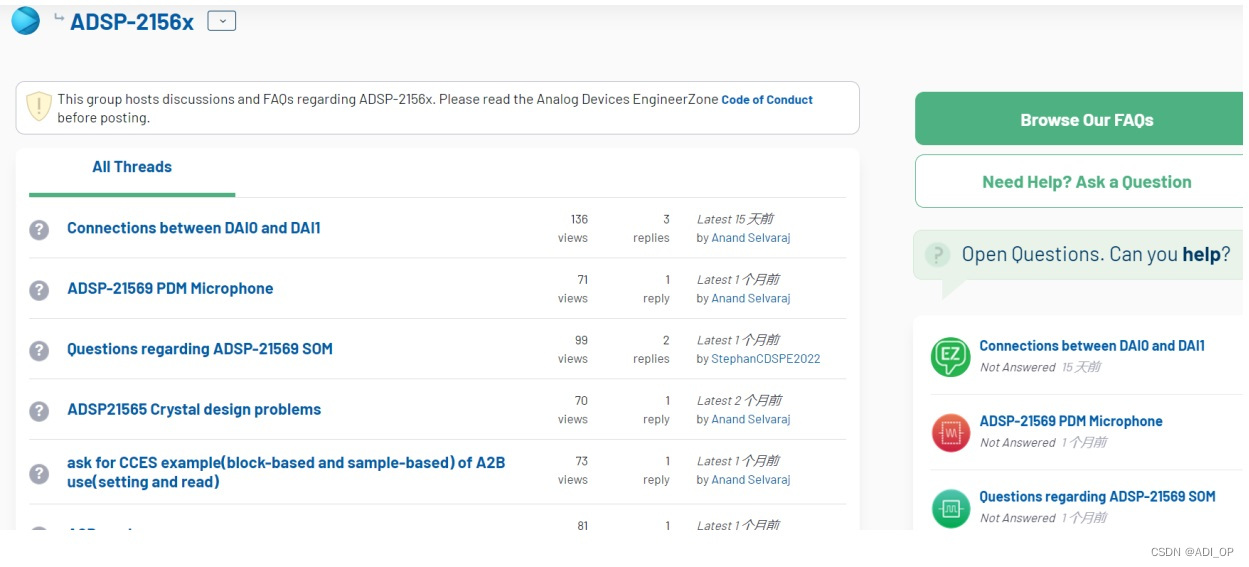Screen dimensions: 1249x567
Task: Click Need Help? Ask a Question button
Action: tap(1080, 182)
